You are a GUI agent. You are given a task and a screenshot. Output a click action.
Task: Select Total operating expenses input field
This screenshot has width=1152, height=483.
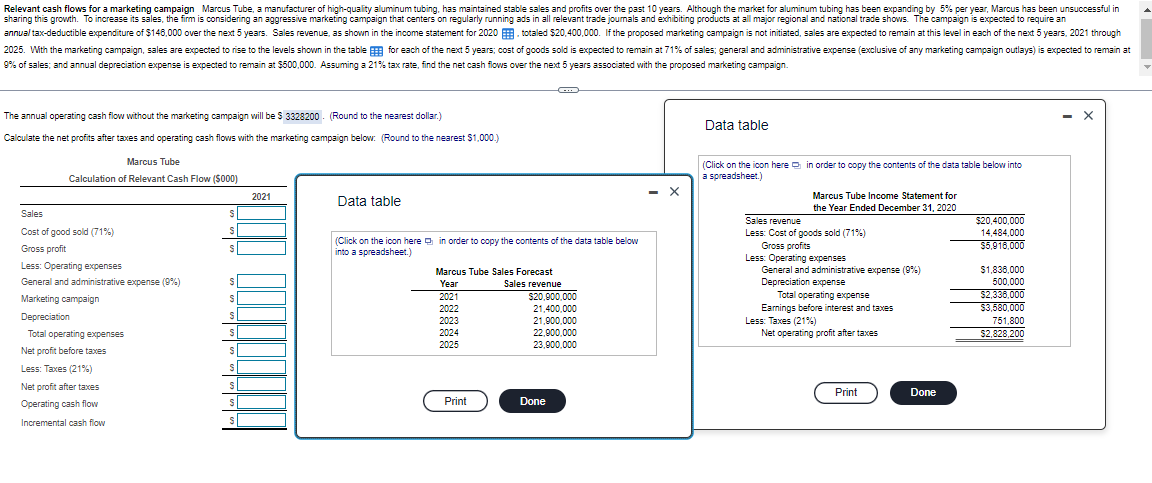coord(261,333)
